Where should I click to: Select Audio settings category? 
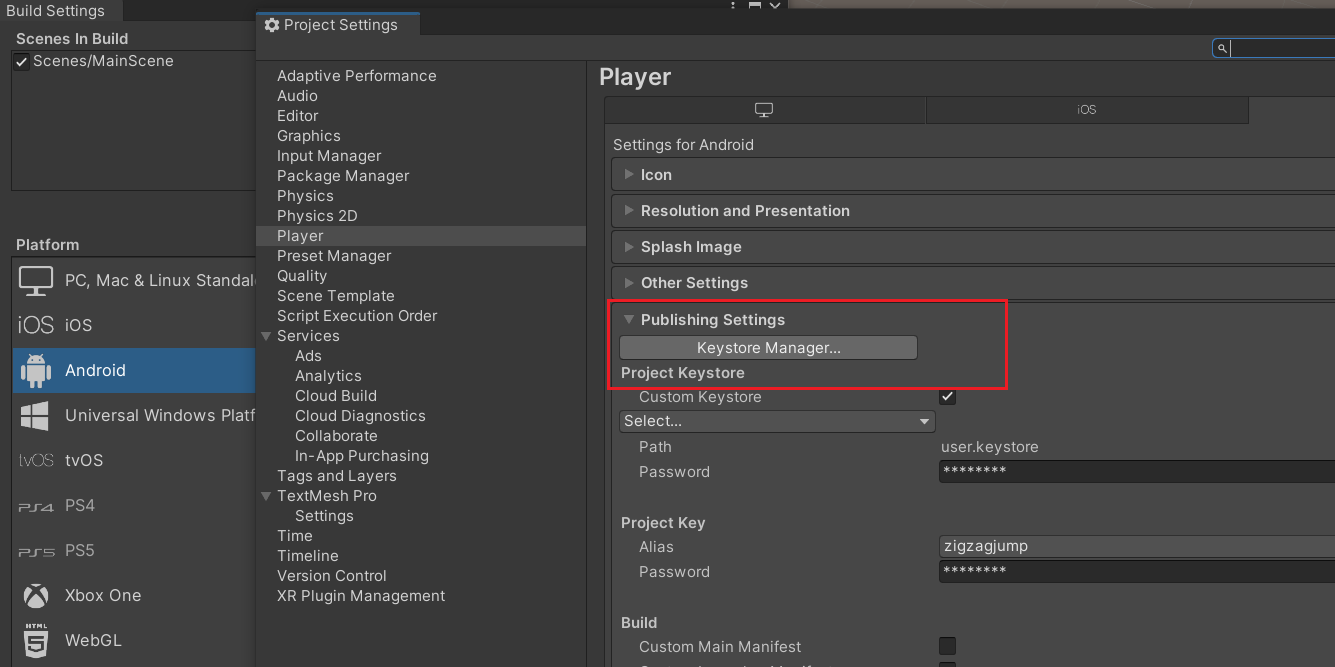point(297,96)
